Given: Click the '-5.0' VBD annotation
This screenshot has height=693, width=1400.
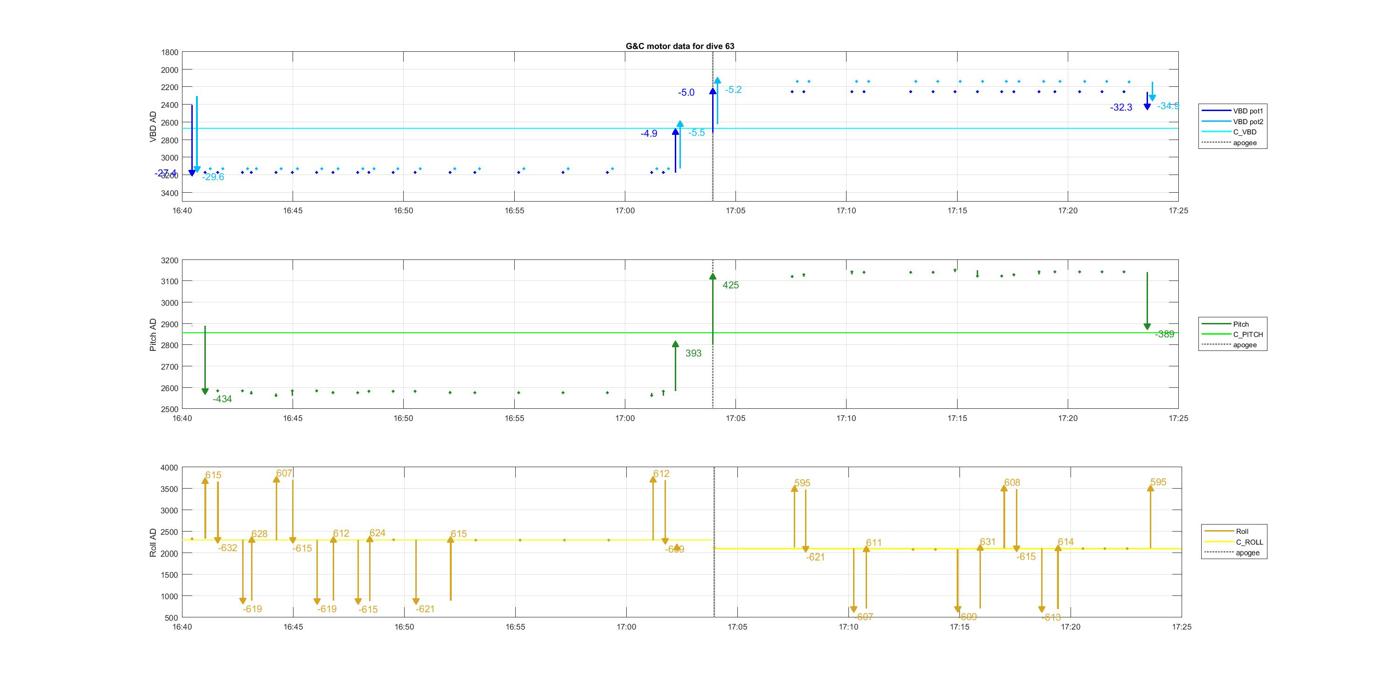Looking at the screenshot, I should click(x=686, y=93).
